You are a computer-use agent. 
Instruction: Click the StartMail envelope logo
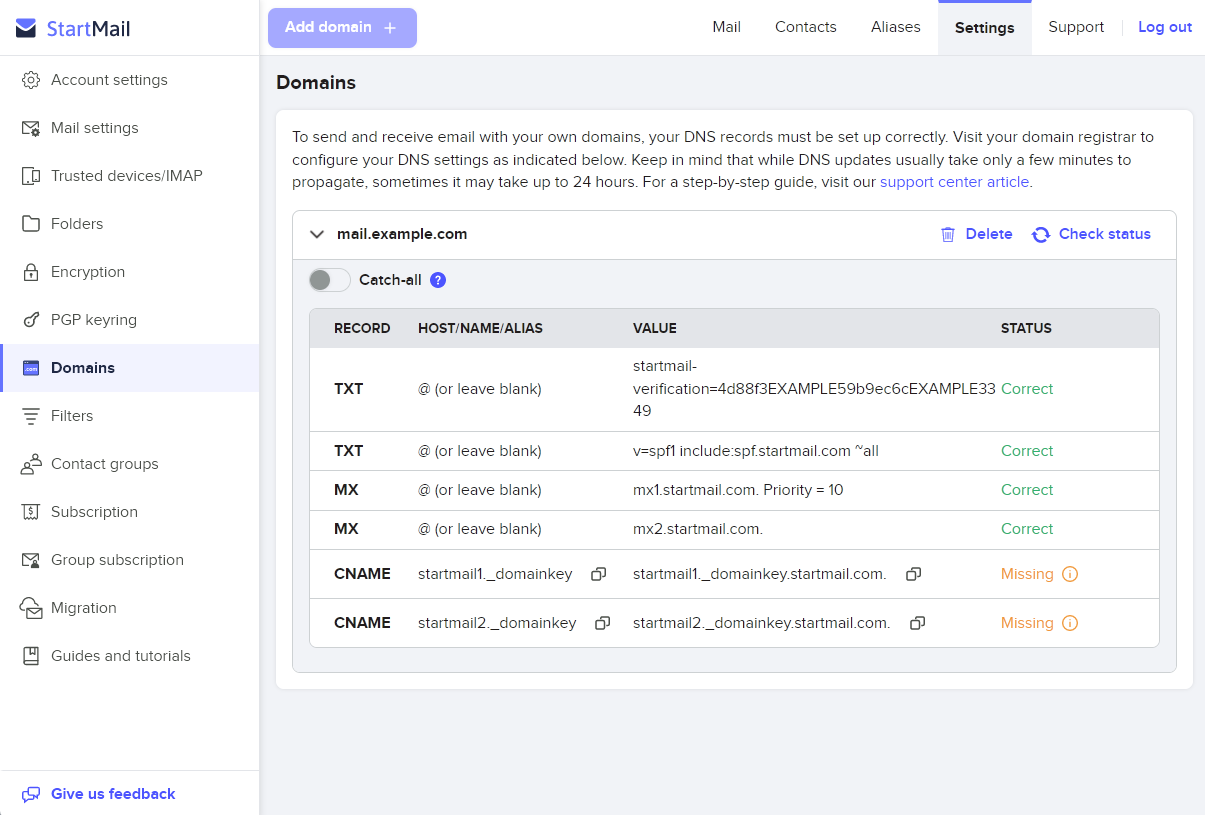pyautogui.click(x=26, y=28)
